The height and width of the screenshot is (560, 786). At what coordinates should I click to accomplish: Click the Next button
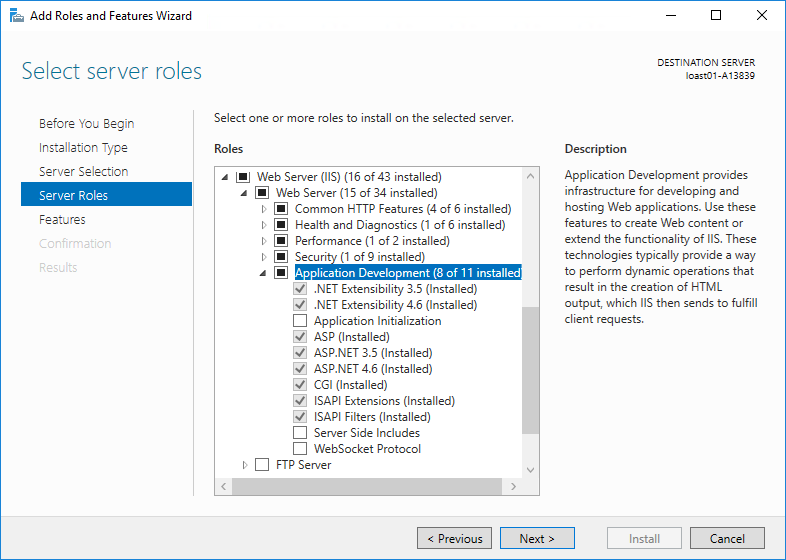pyautogui.click(x=537, y=538)
